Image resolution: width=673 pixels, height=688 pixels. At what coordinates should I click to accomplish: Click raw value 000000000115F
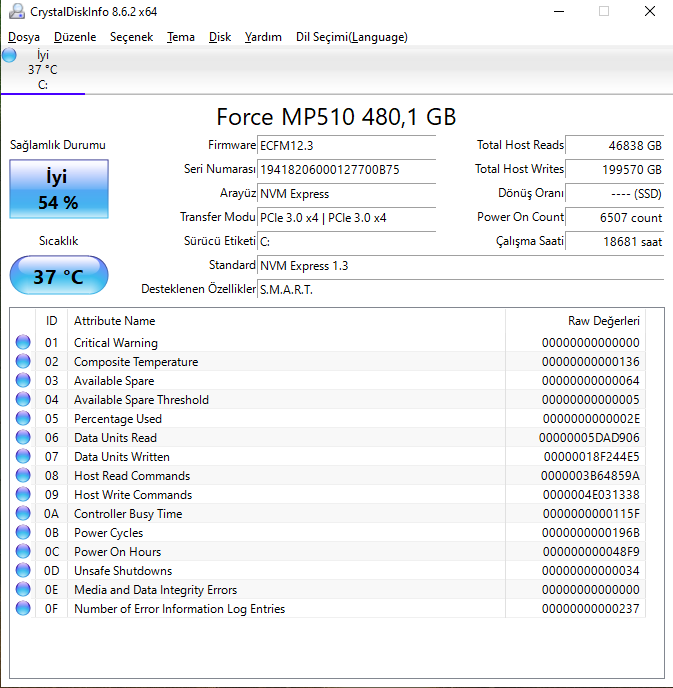[591, 514]
